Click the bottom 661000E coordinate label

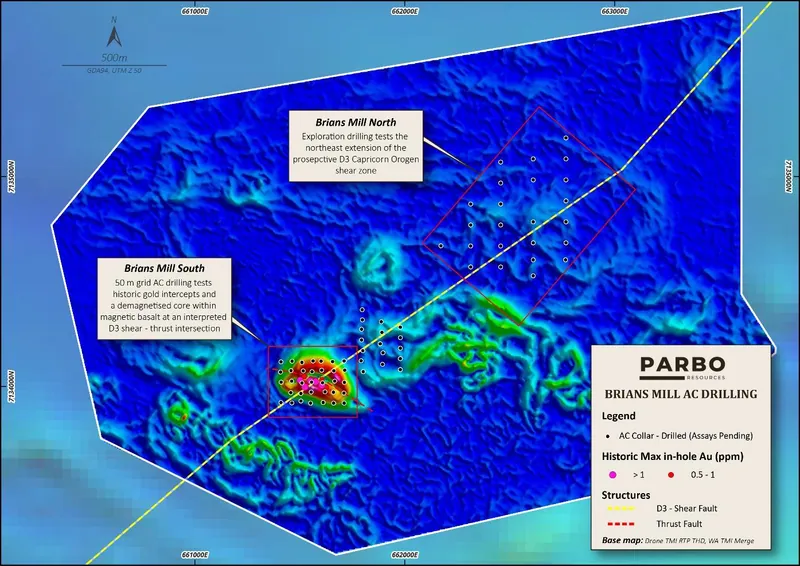point(195,555)
